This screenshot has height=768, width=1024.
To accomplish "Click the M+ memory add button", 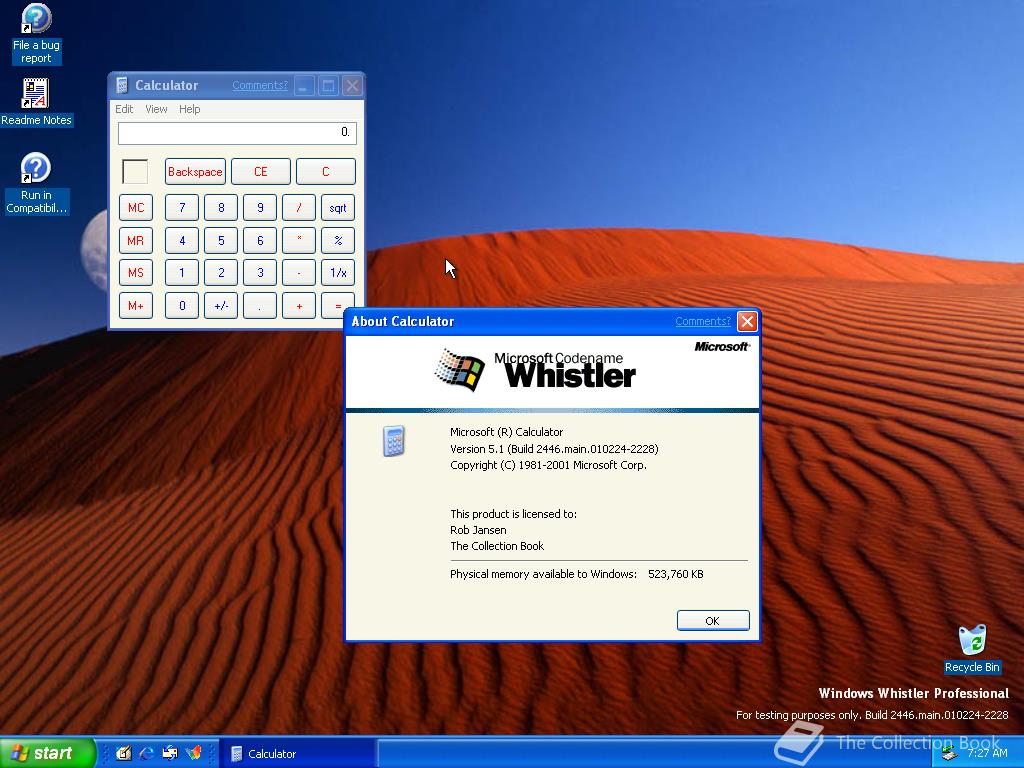I will (x=136, y=306).
